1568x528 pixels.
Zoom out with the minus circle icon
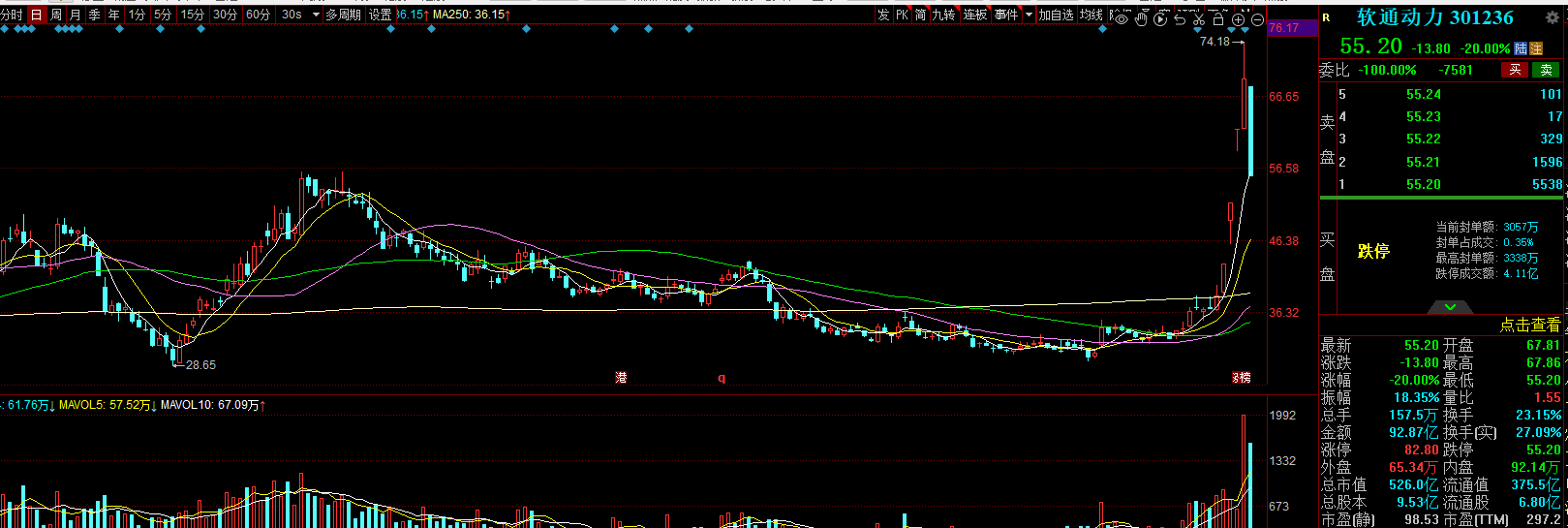click(1257, 18)
